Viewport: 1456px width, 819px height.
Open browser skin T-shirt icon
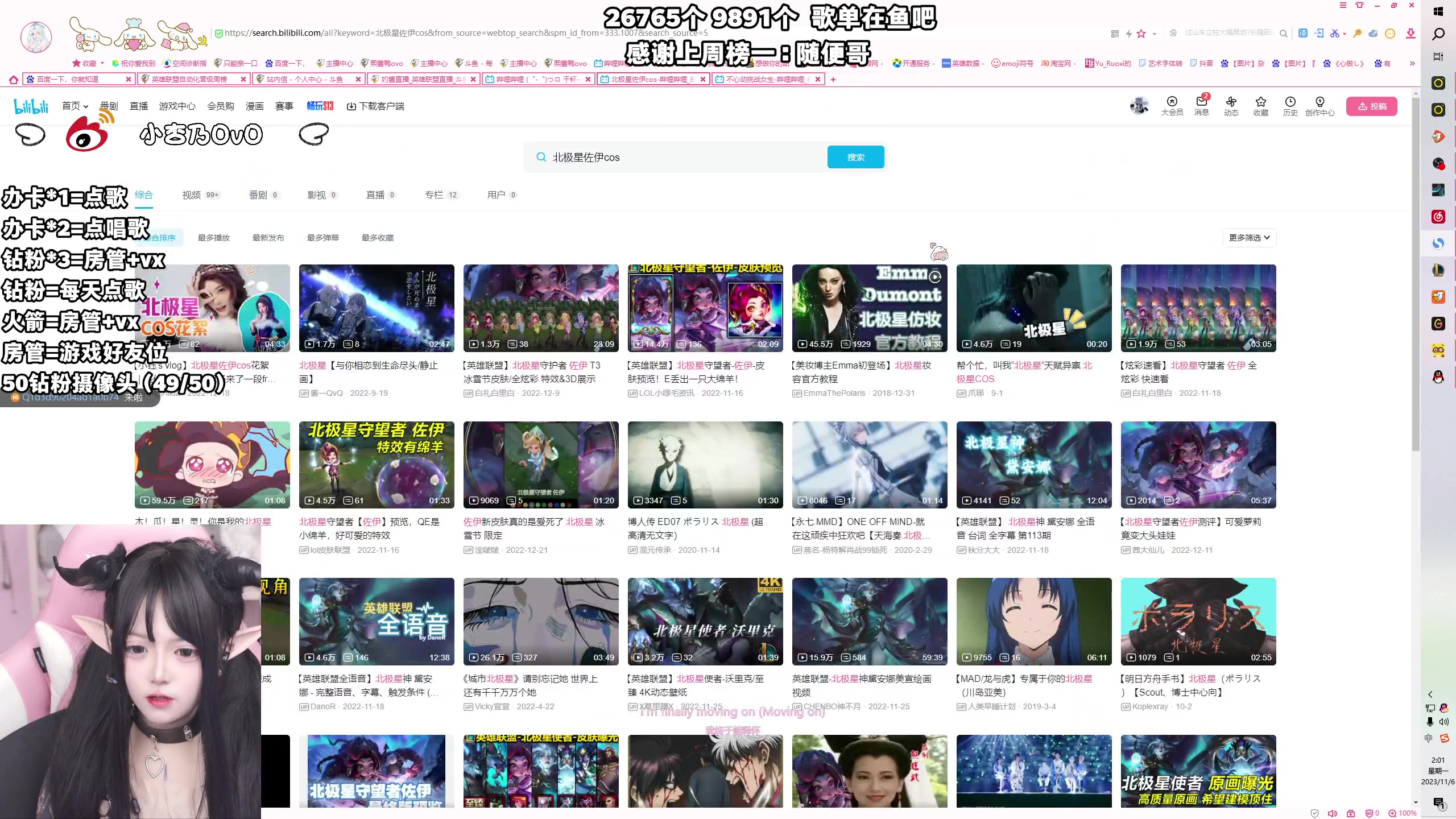pos(1359,6)
